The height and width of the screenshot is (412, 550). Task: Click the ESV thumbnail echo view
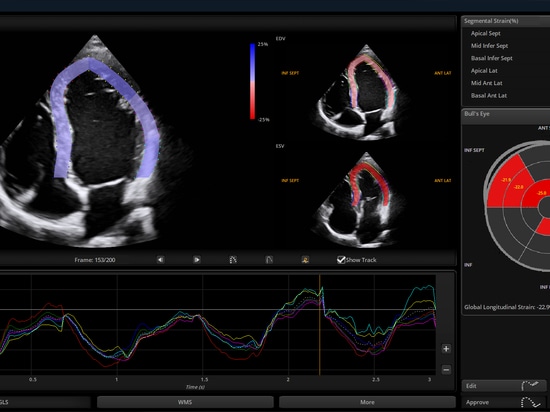click(362, 200)
